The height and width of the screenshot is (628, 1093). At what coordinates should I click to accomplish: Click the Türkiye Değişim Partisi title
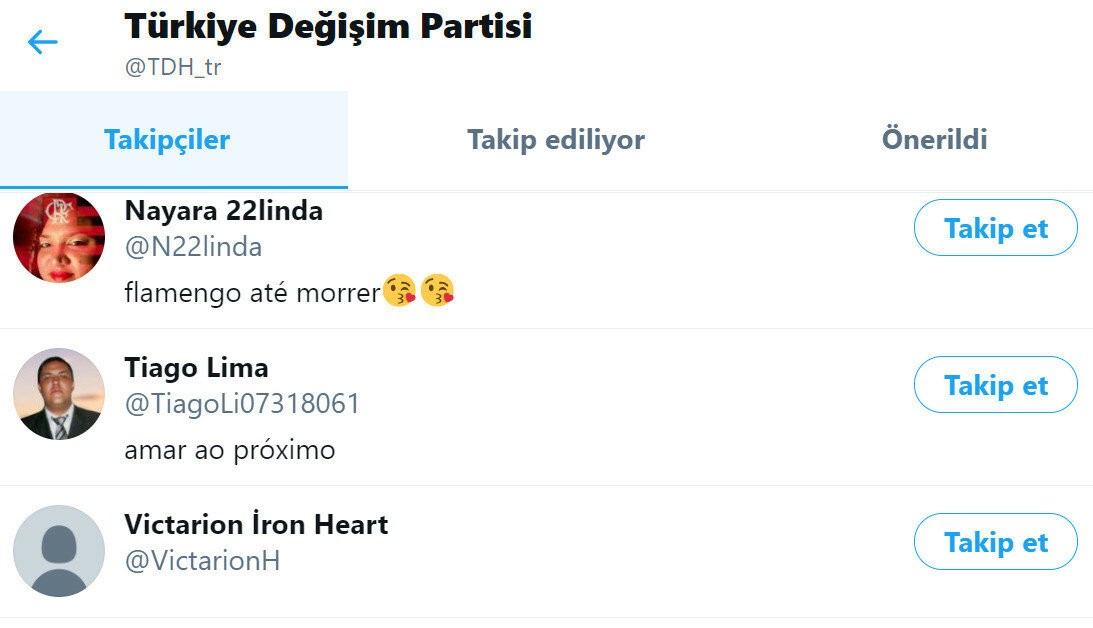328,28
